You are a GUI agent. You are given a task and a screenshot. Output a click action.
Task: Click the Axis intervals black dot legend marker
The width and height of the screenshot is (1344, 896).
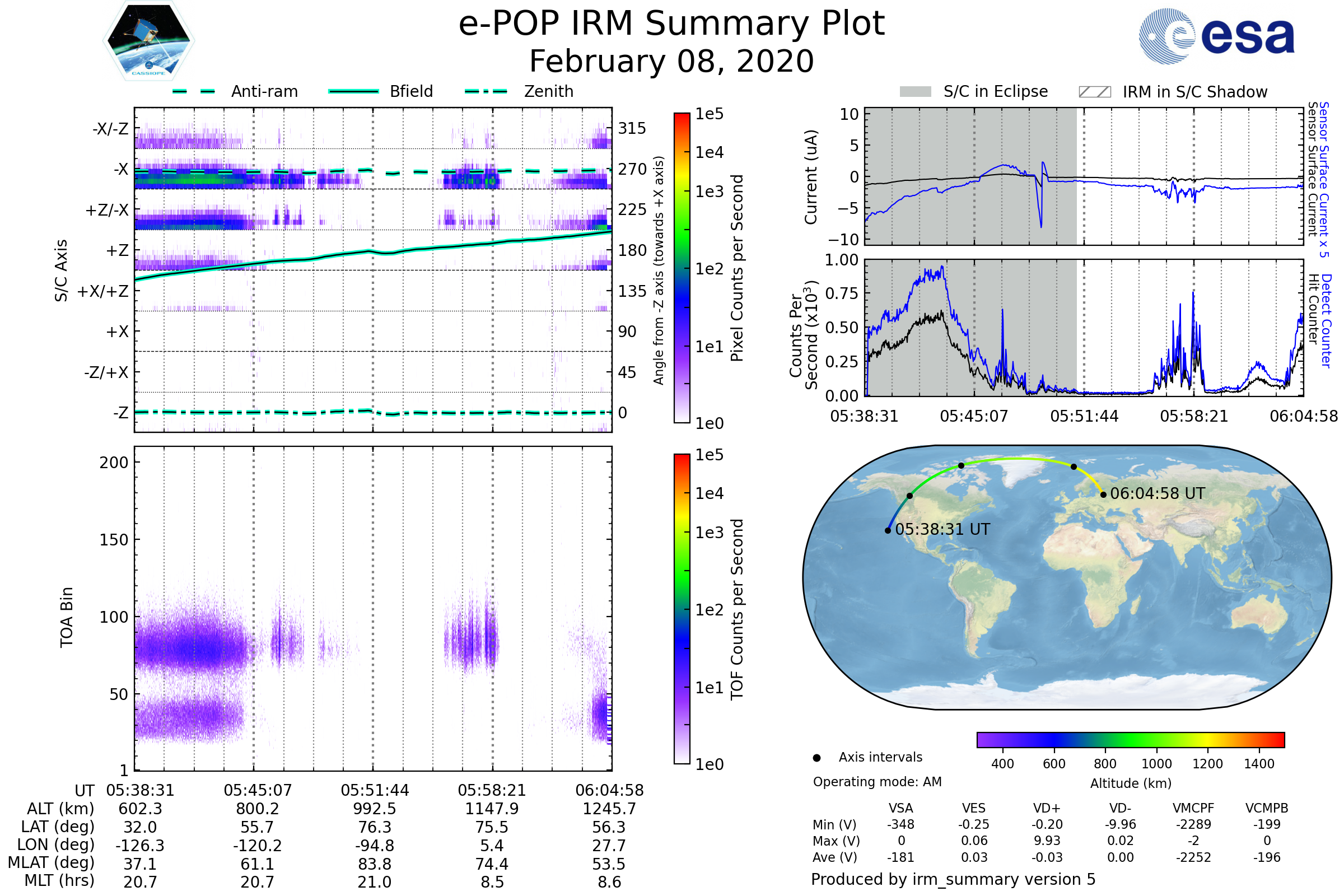pyautogui.click(x=816, y=758)
